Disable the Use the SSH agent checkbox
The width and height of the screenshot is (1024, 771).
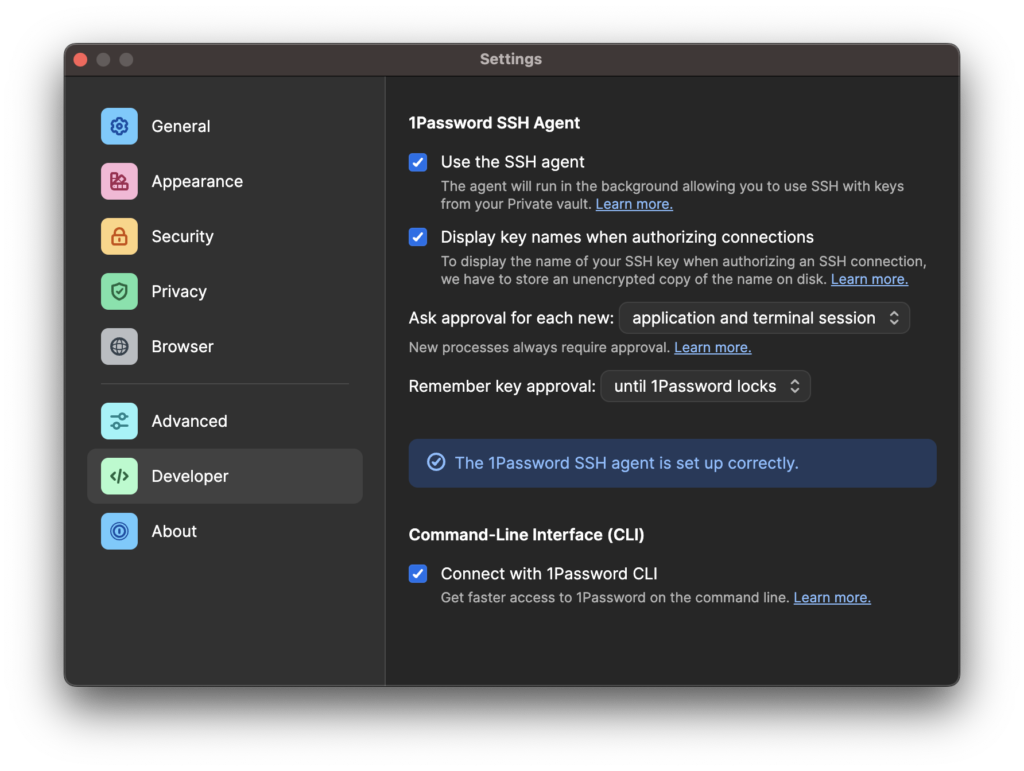pyautogui.click(x=418, y=162)
